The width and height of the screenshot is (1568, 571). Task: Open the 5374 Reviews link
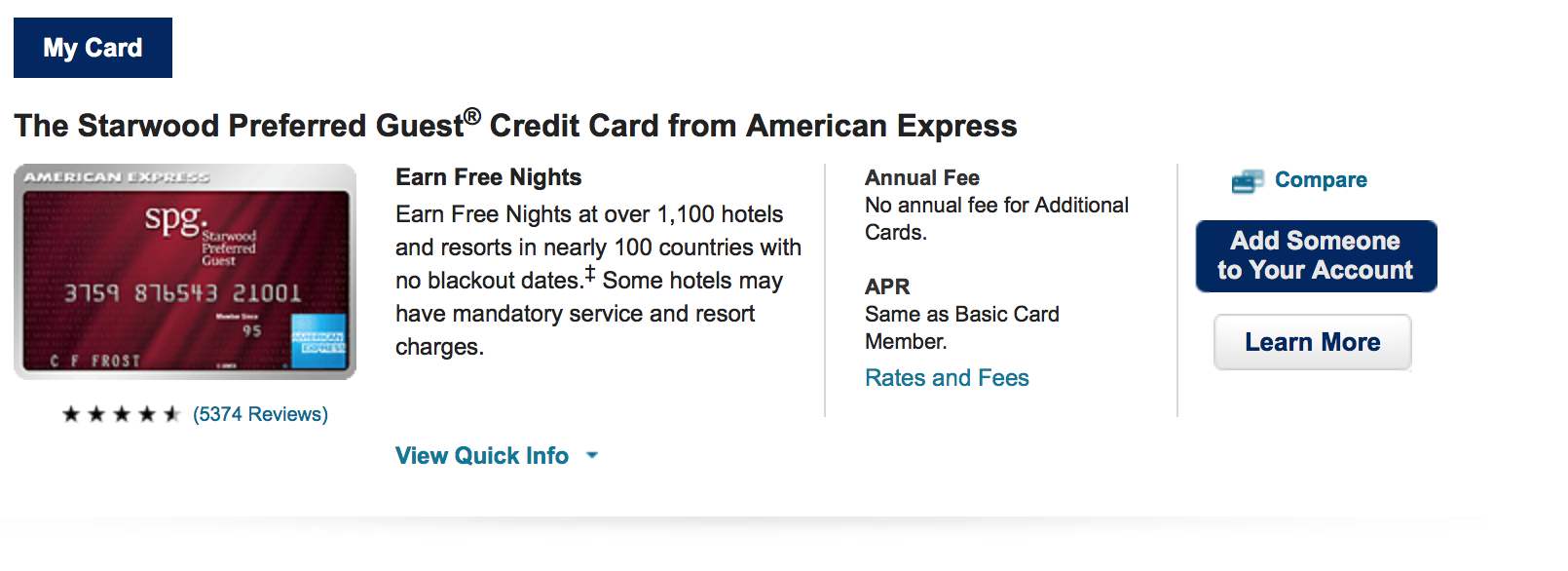tap(260, 414)
